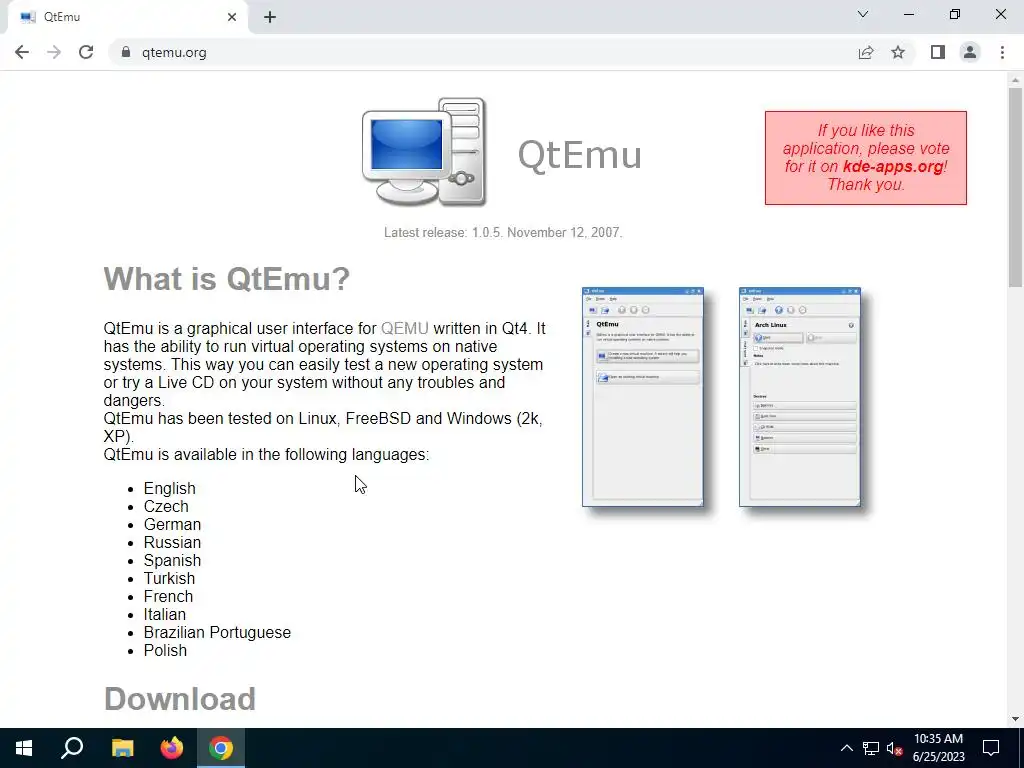This screenshot has height=768, width=1024.
Task: Click 'French' in the language list
Action: (x=168, y=596)
